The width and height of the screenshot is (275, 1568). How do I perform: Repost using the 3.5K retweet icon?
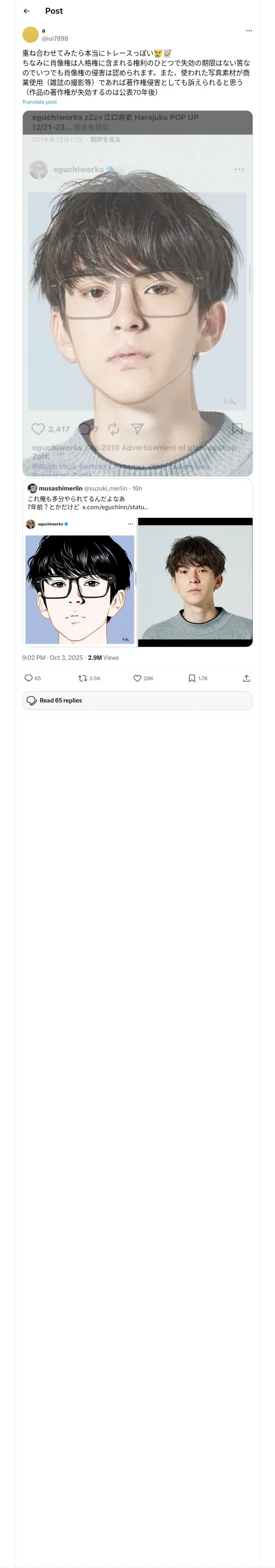point(83,678)
